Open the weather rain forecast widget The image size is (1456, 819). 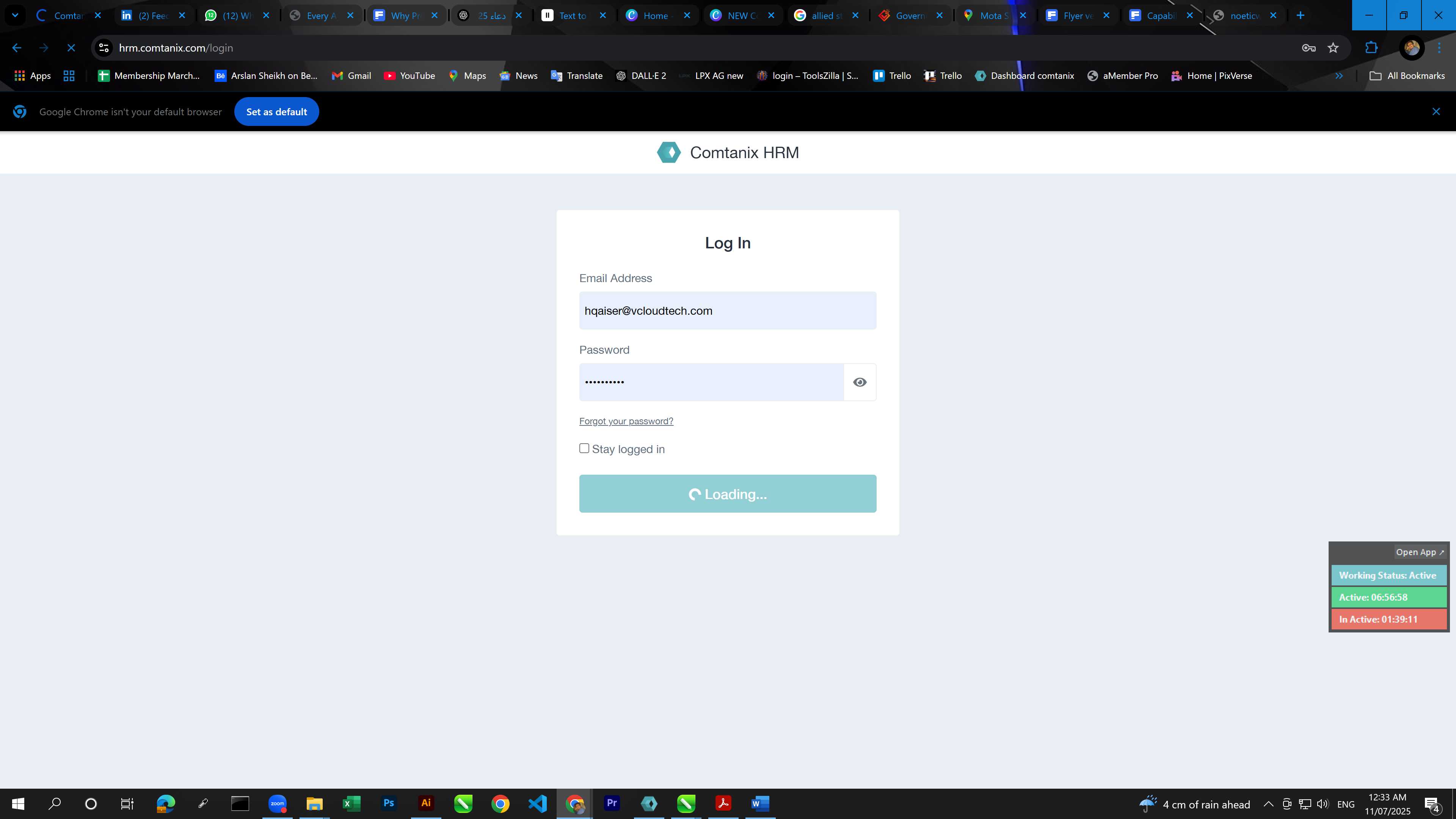[1194, 804]
